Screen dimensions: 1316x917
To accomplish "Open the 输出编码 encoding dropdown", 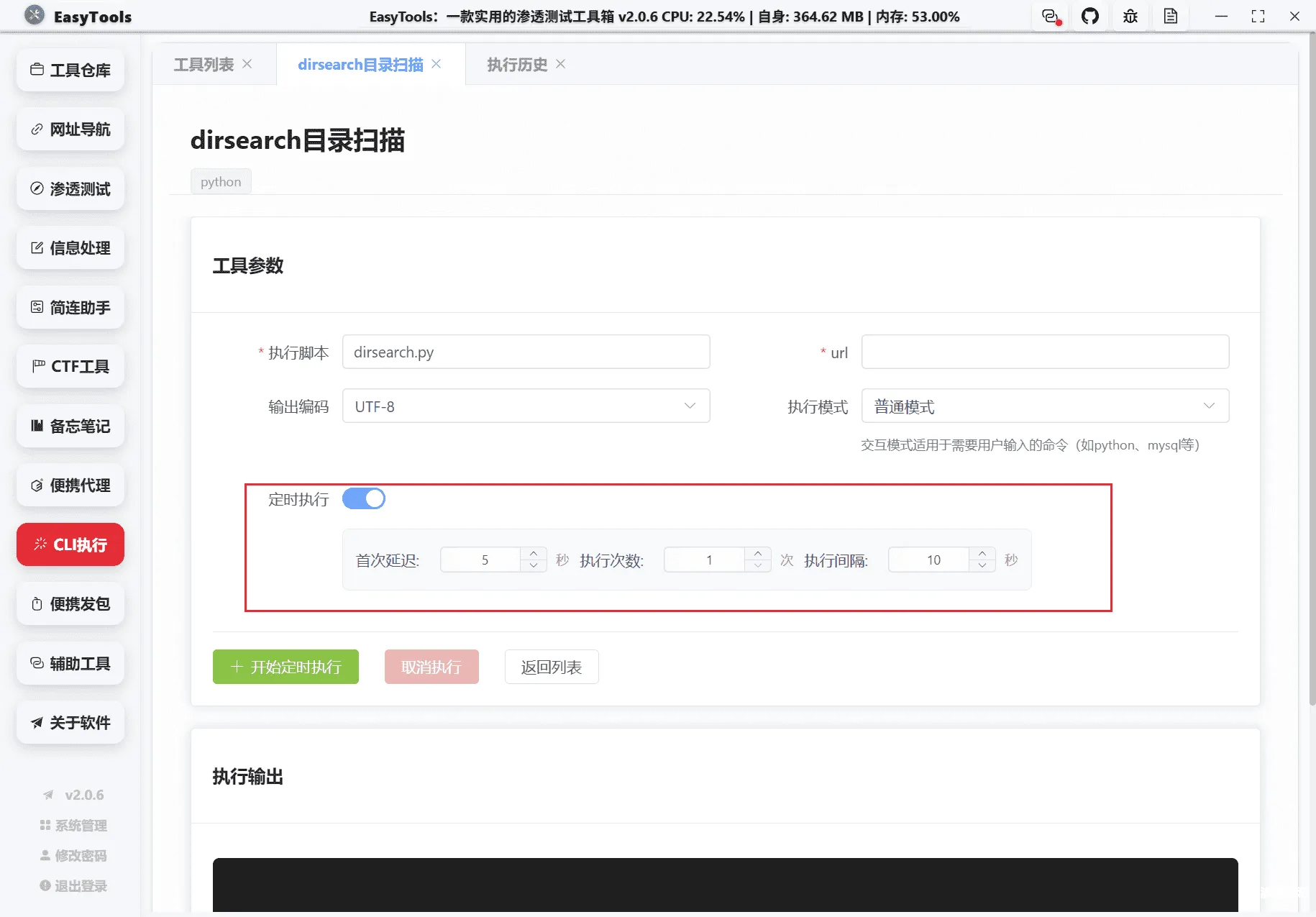I will pos(526,406).
